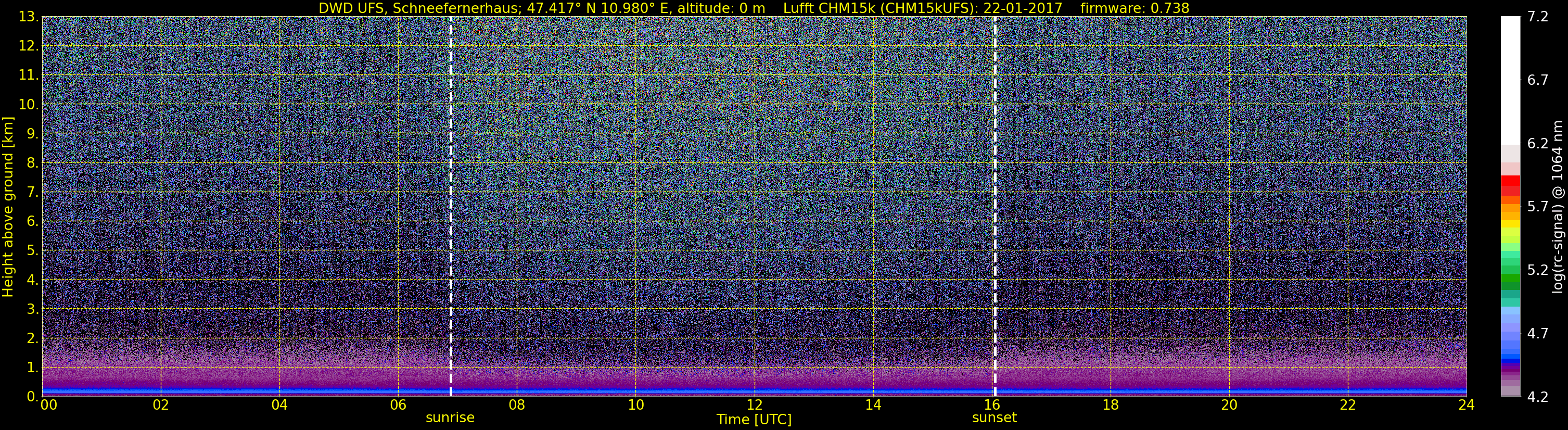Click the sunrise dashed vertical line
The width and height of the screenshot is (1568, 430).
pos(451,207)
